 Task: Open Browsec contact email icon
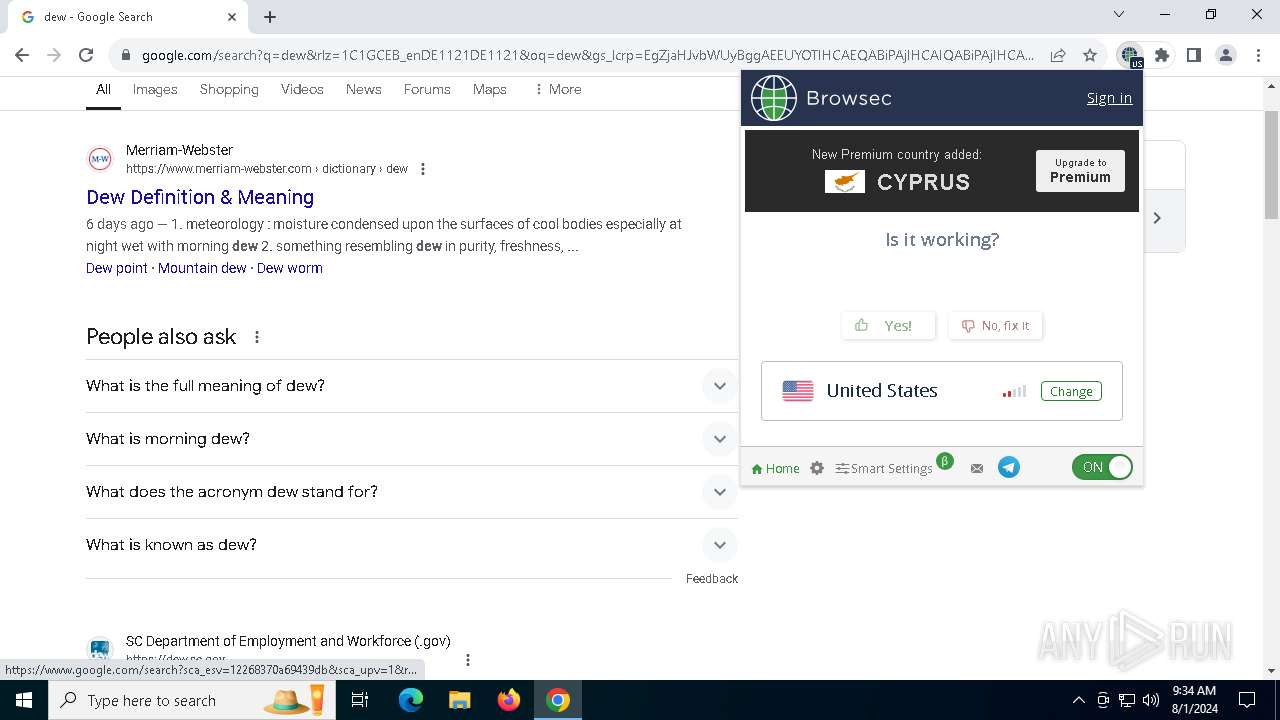pos(977,468)
